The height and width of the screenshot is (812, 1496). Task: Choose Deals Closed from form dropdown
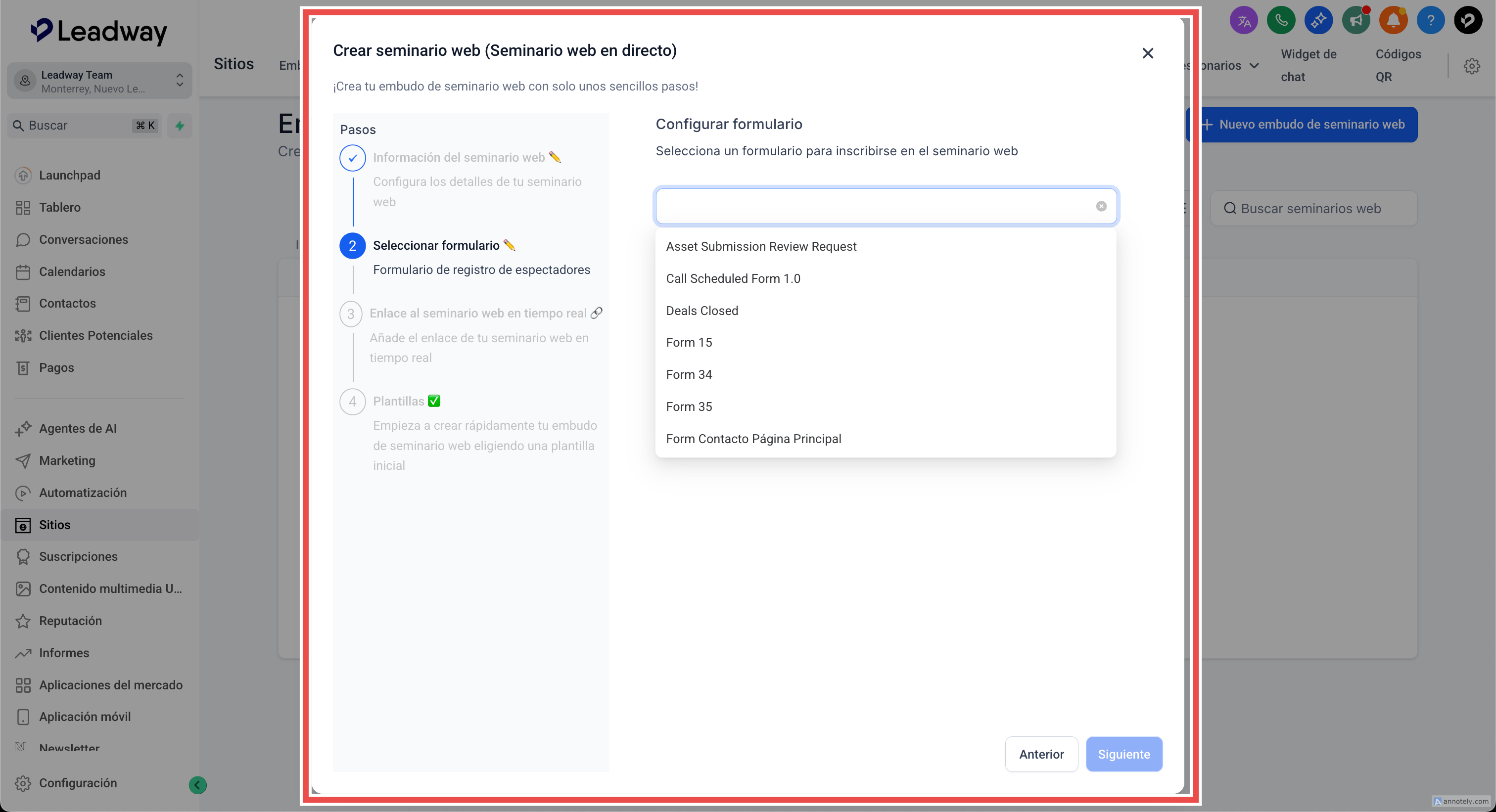[701, 311]
